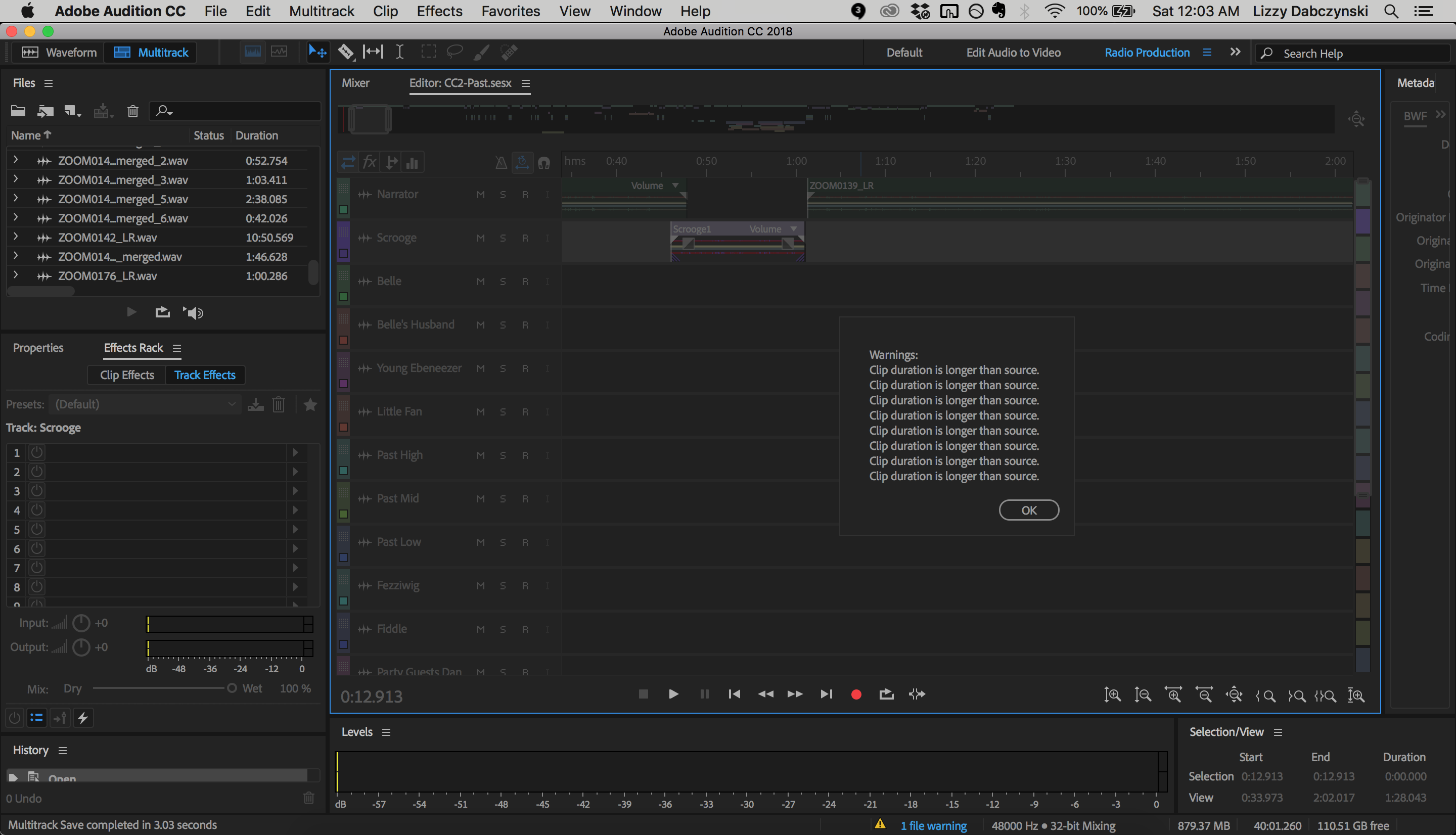
Task: Adjust the Output gain knob
Action: (x=81, y=647)
